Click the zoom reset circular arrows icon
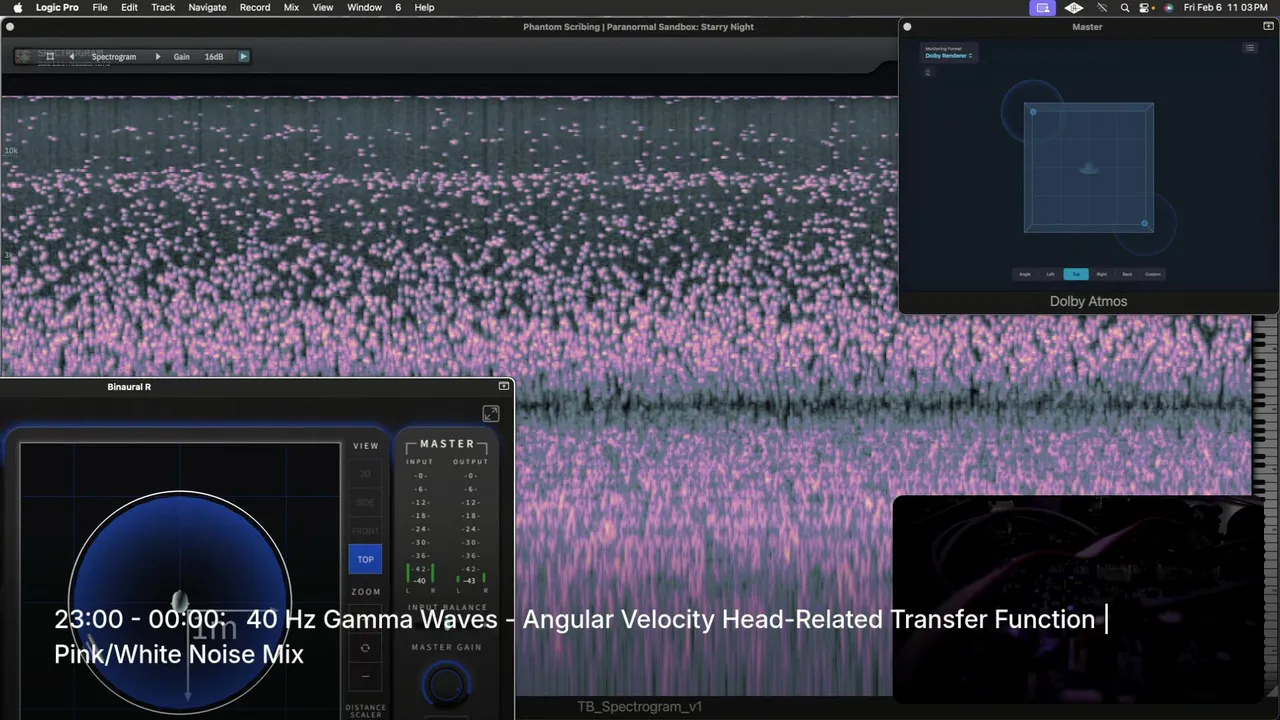Screen dimensions: 1280x720 point(365,648)
